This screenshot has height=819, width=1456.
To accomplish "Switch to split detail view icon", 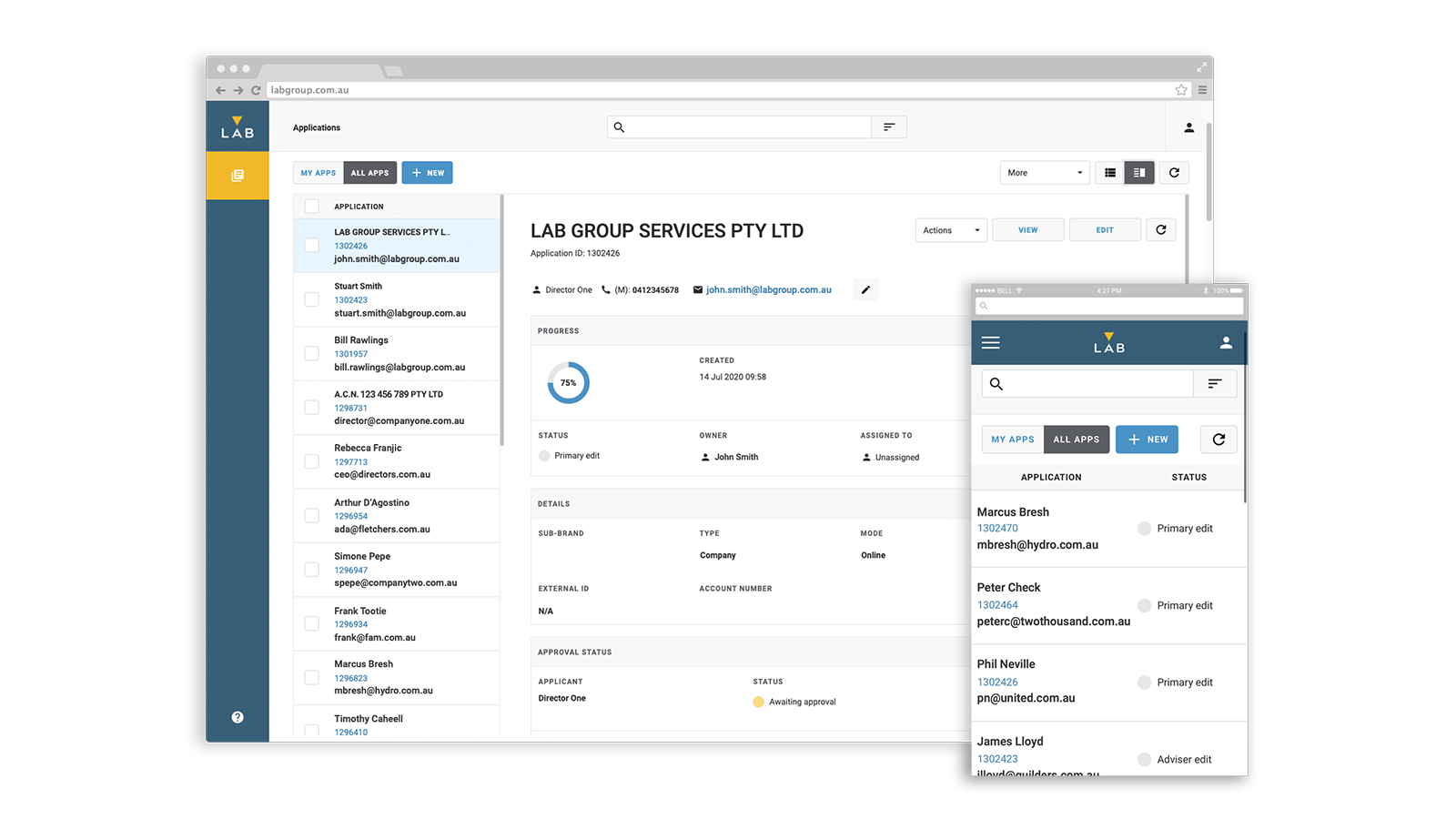I will [1139, 173].
